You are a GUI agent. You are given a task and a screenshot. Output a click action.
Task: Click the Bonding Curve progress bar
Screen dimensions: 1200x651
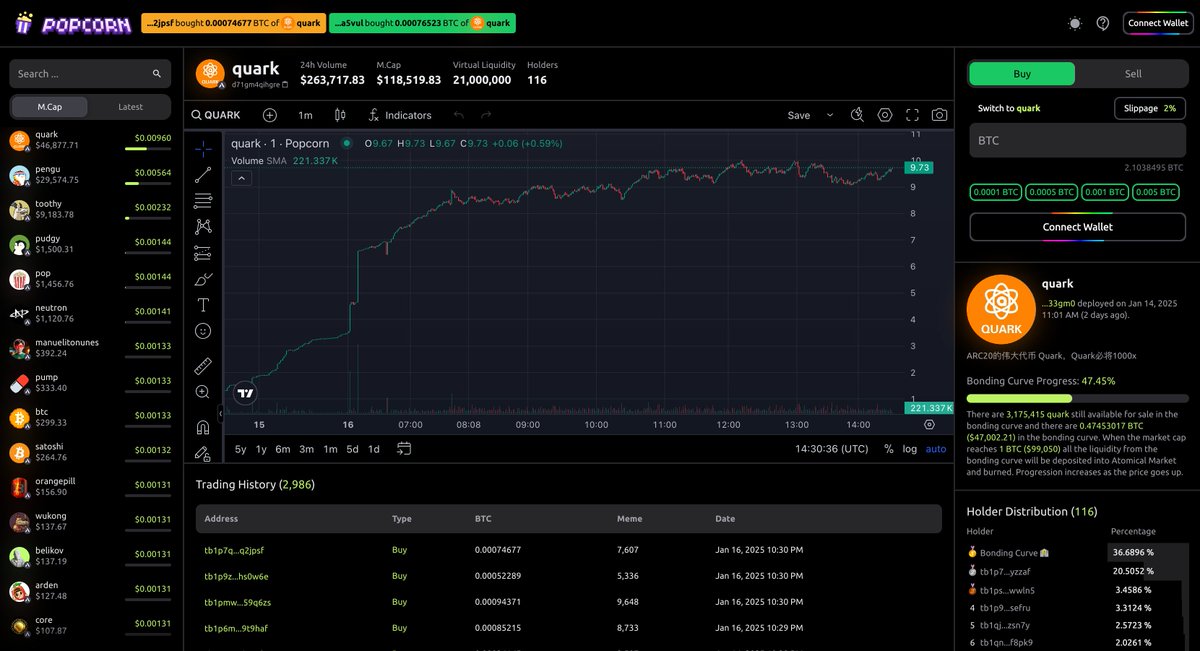click(x=1078, y=398)
